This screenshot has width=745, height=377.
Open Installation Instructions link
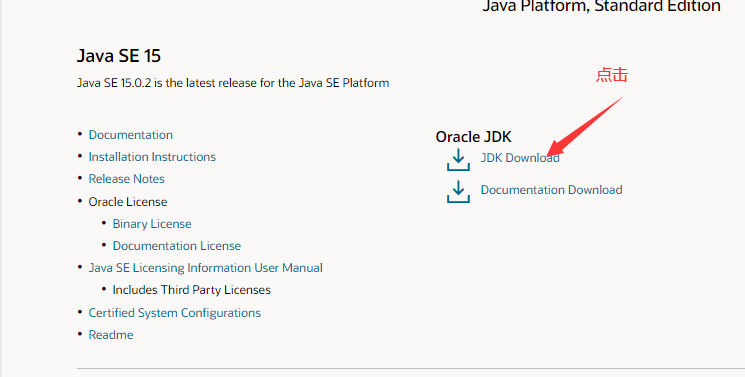(x=152, y=157)
